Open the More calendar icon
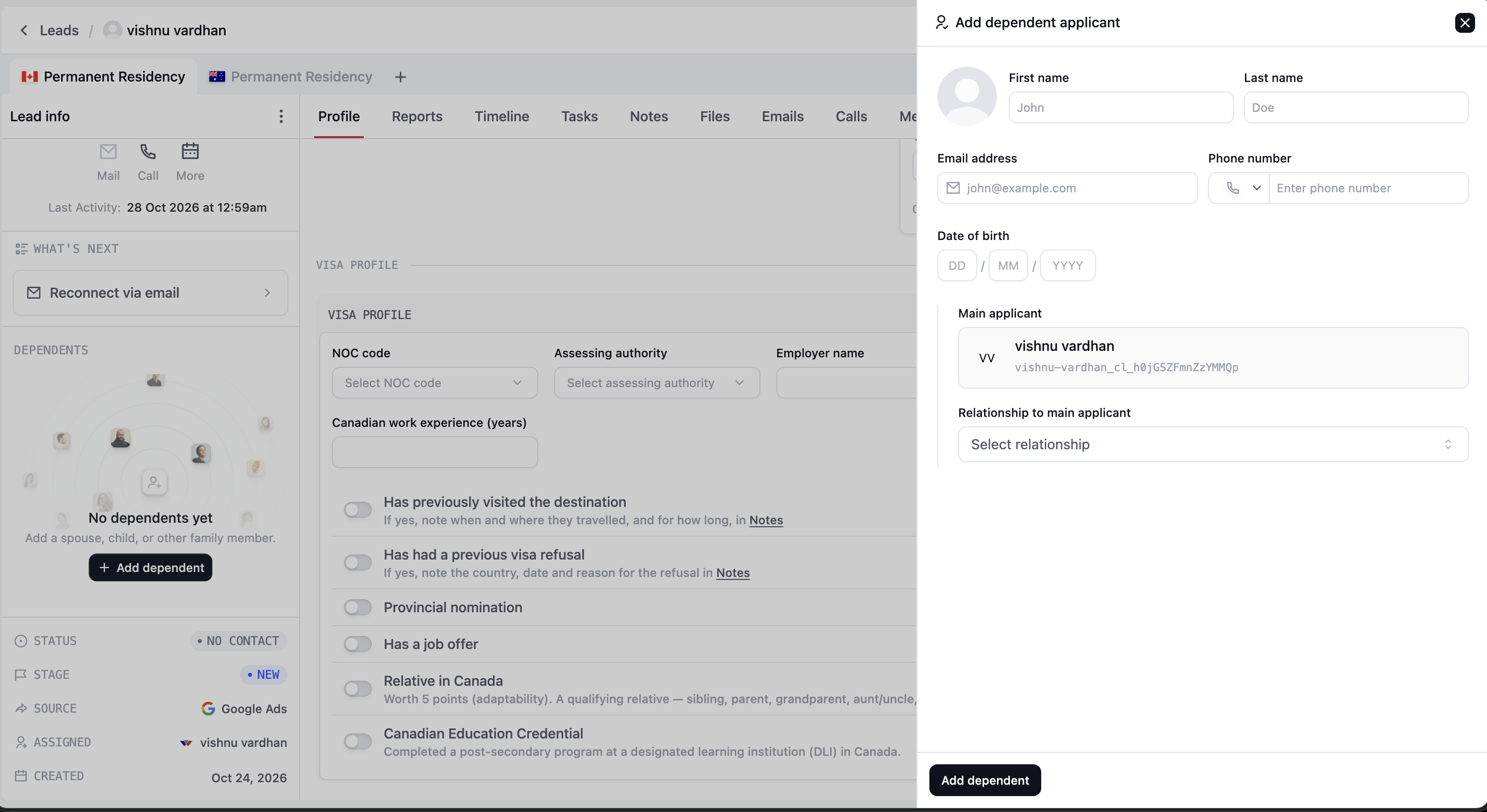The image size is (1487, 812). pyautogui.click(x=190, y=151)
